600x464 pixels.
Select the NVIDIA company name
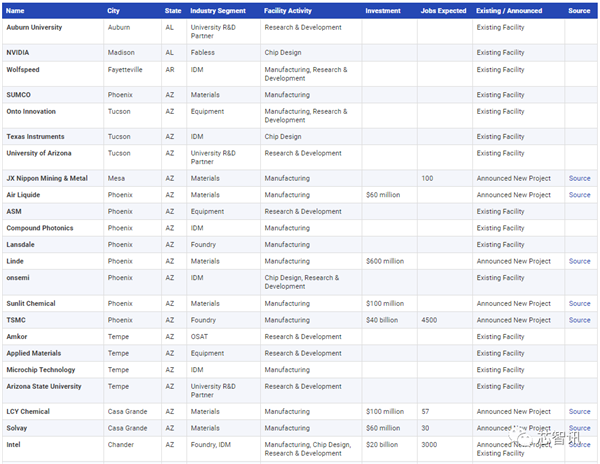tap(18, 51)
